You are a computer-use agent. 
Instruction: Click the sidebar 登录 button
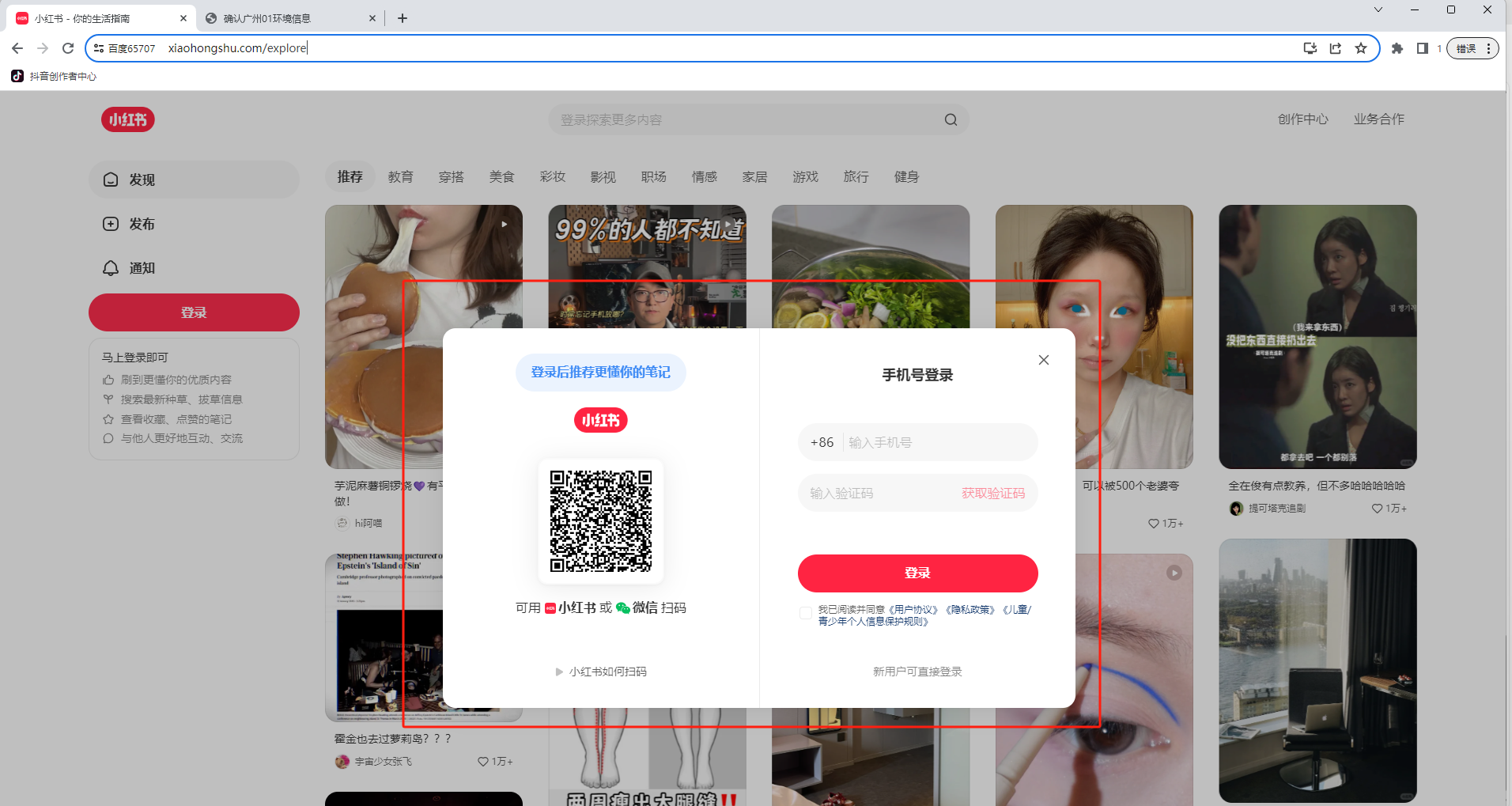194,312
